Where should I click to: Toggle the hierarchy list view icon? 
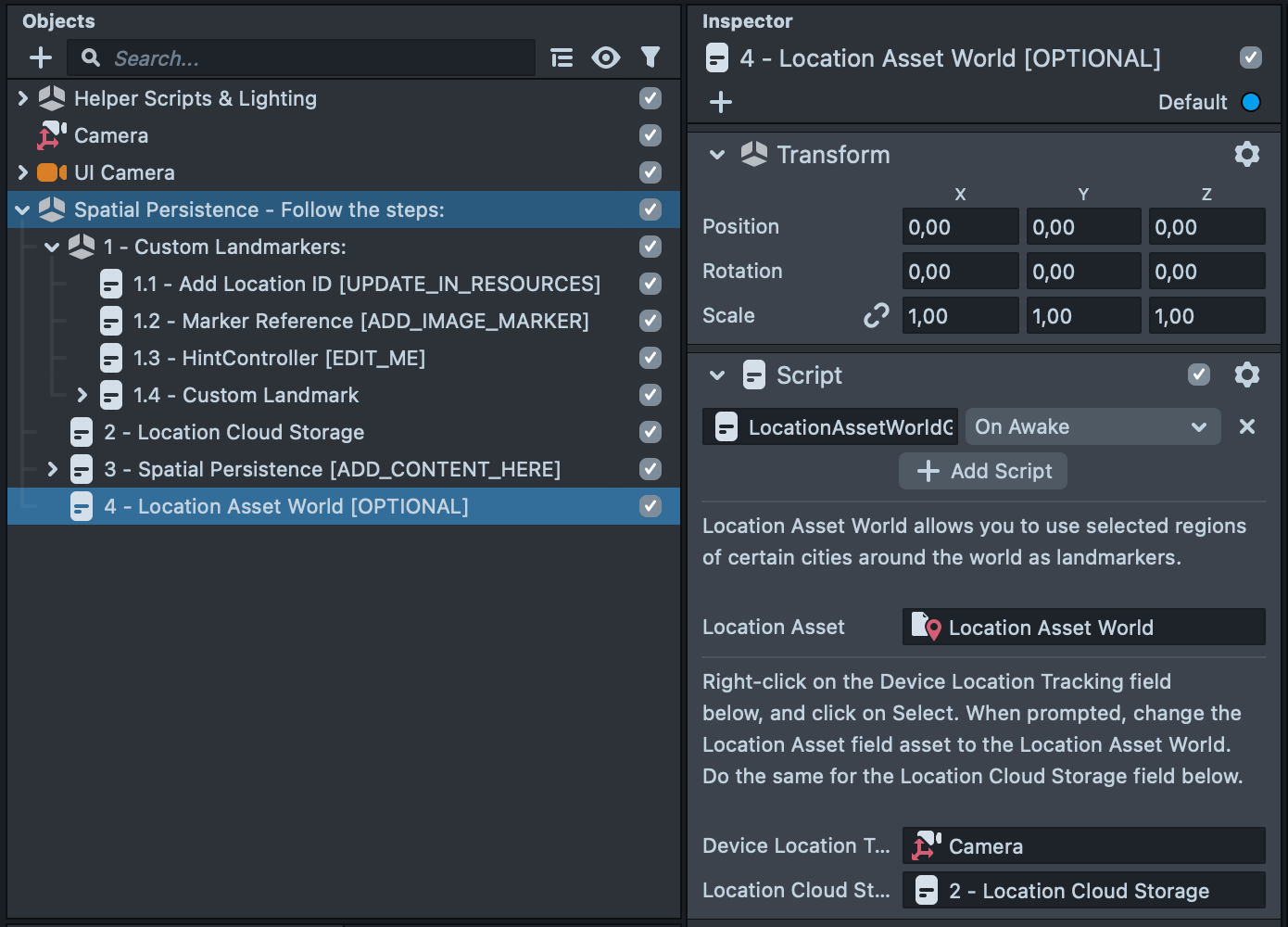(562, 58)
